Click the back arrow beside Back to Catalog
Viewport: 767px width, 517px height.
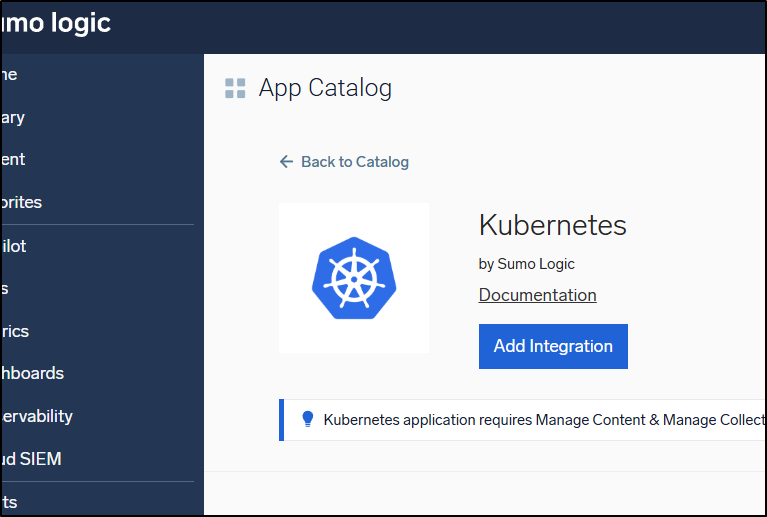click(287, 162)
